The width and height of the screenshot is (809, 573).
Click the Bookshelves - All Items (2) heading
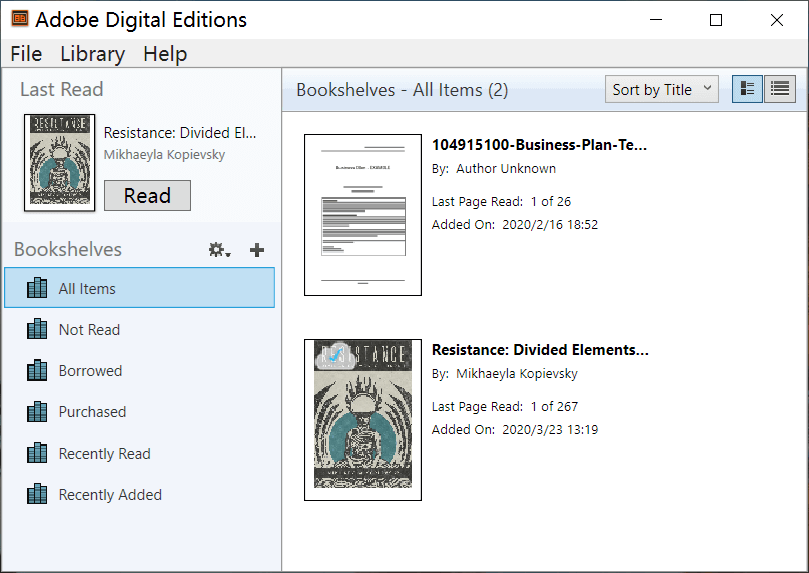pyautogui.click(x=402, y=90)
